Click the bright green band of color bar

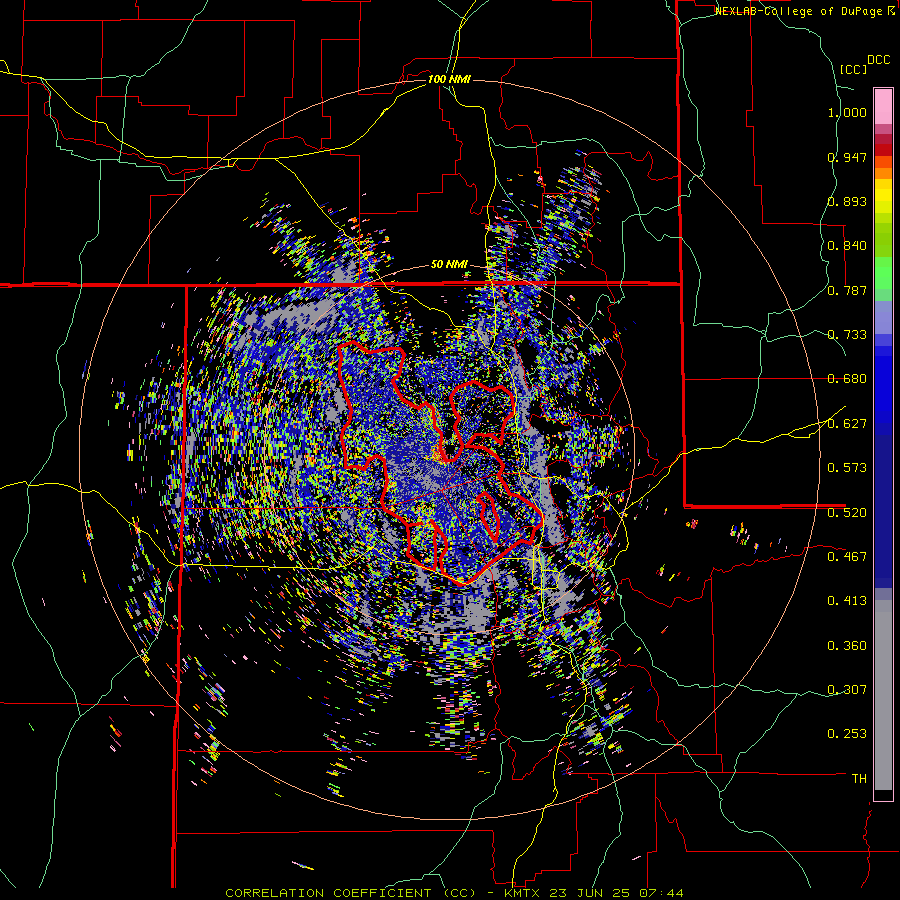click(883, 273)
